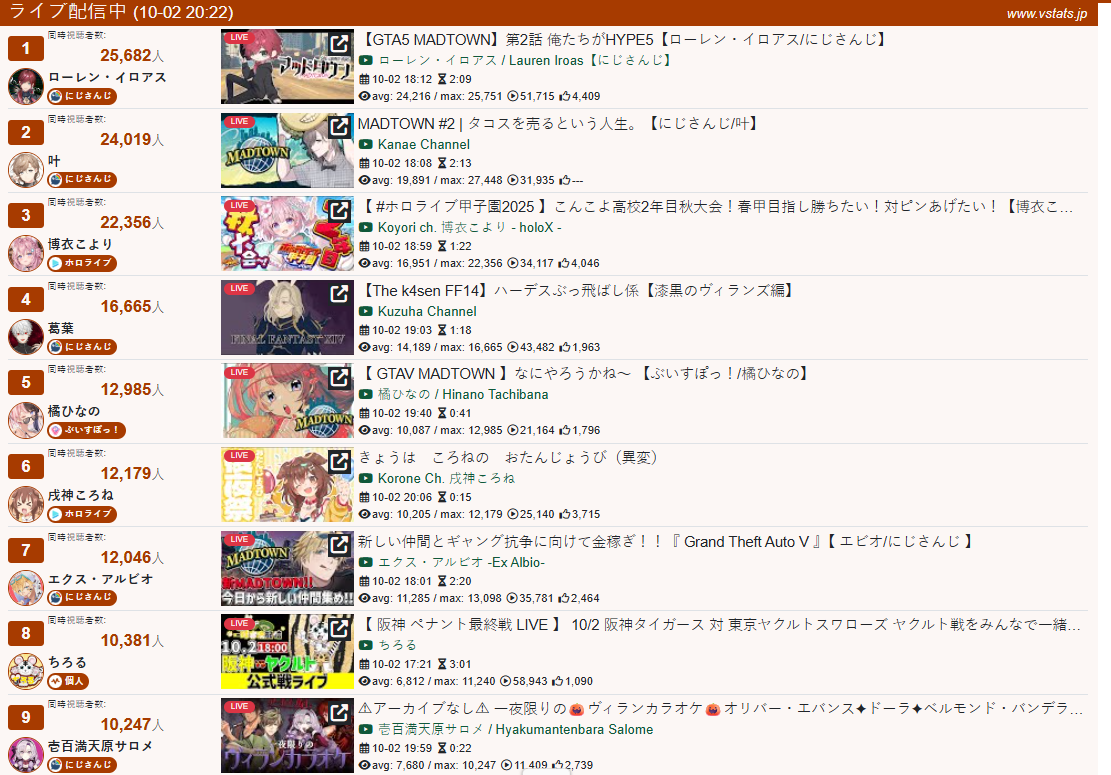Click YouTube icon beside Kuzuha Channel
1111x775 pixels.
pyautogui.click(x=366, y=312)
